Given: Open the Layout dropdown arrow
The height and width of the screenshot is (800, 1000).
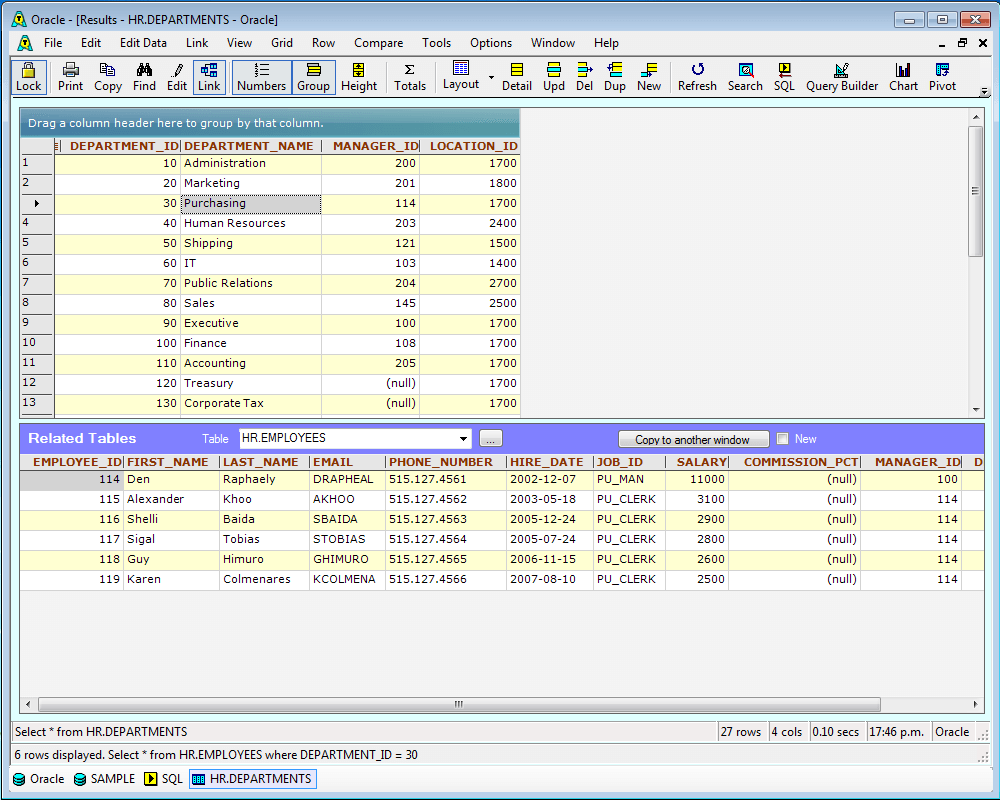Looking at the screenshot, I should (491, 77).
